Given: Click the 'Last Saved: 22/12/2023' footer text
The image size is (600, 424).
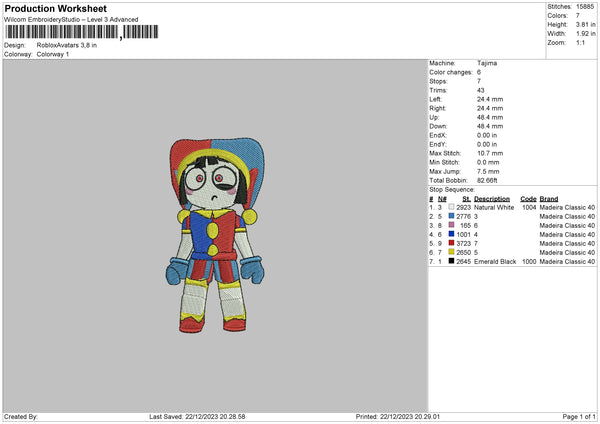Looking at the screenshot, I should click(x=197, y=417).
